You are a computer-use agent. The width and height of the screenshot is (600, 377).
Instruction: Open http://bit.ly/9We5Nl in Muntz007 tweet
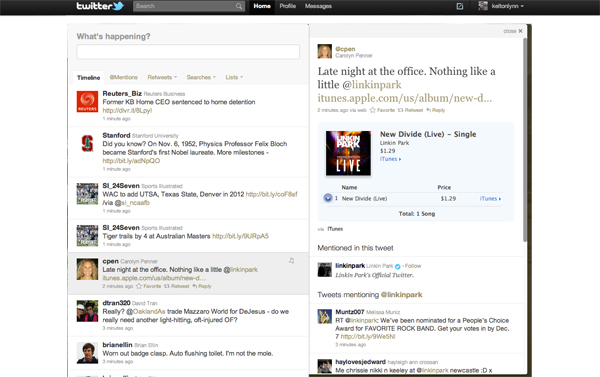(x=368, y=337)
